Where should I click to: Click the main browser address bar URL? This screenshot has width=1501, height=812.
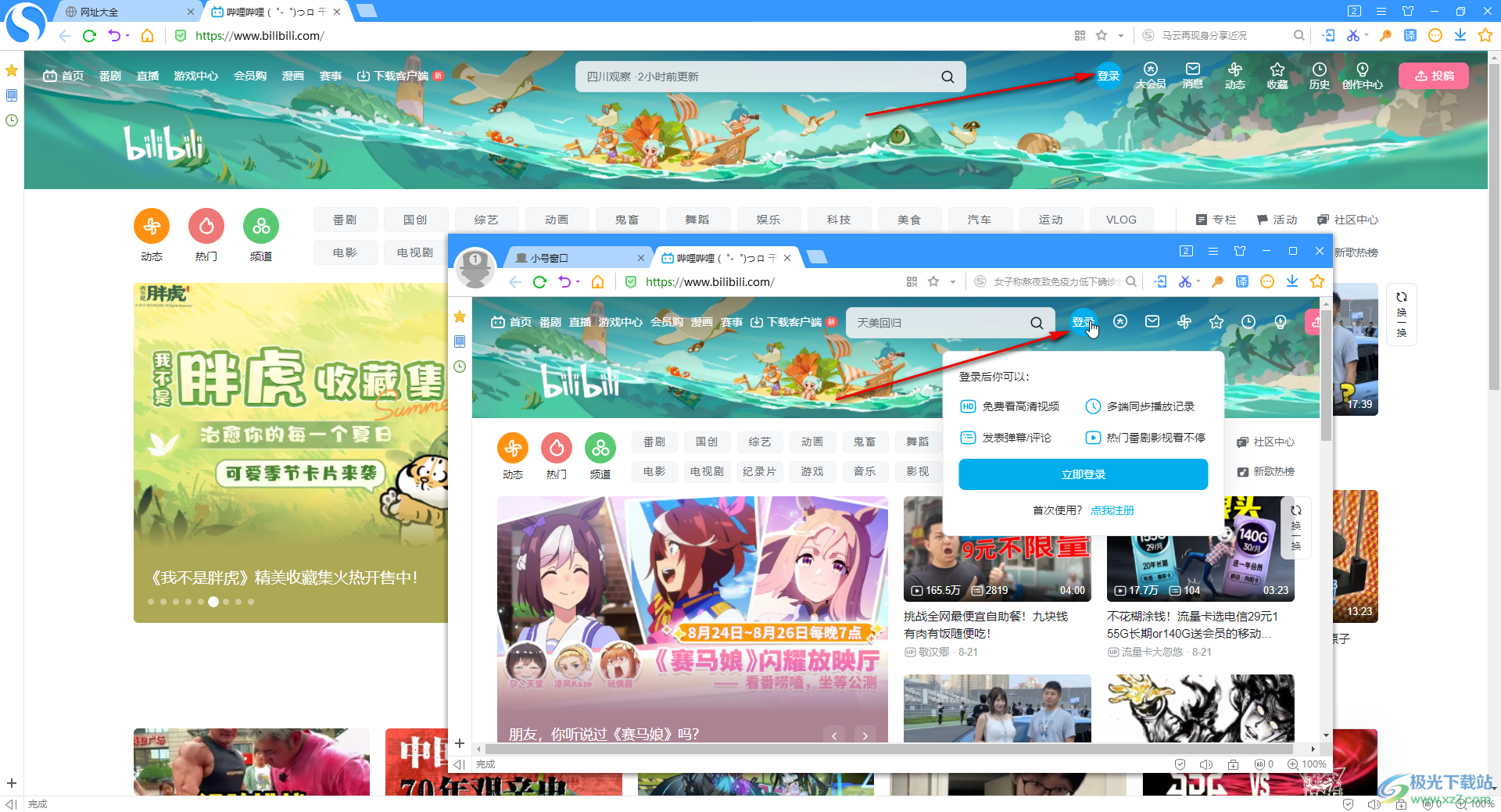(260, 35)
